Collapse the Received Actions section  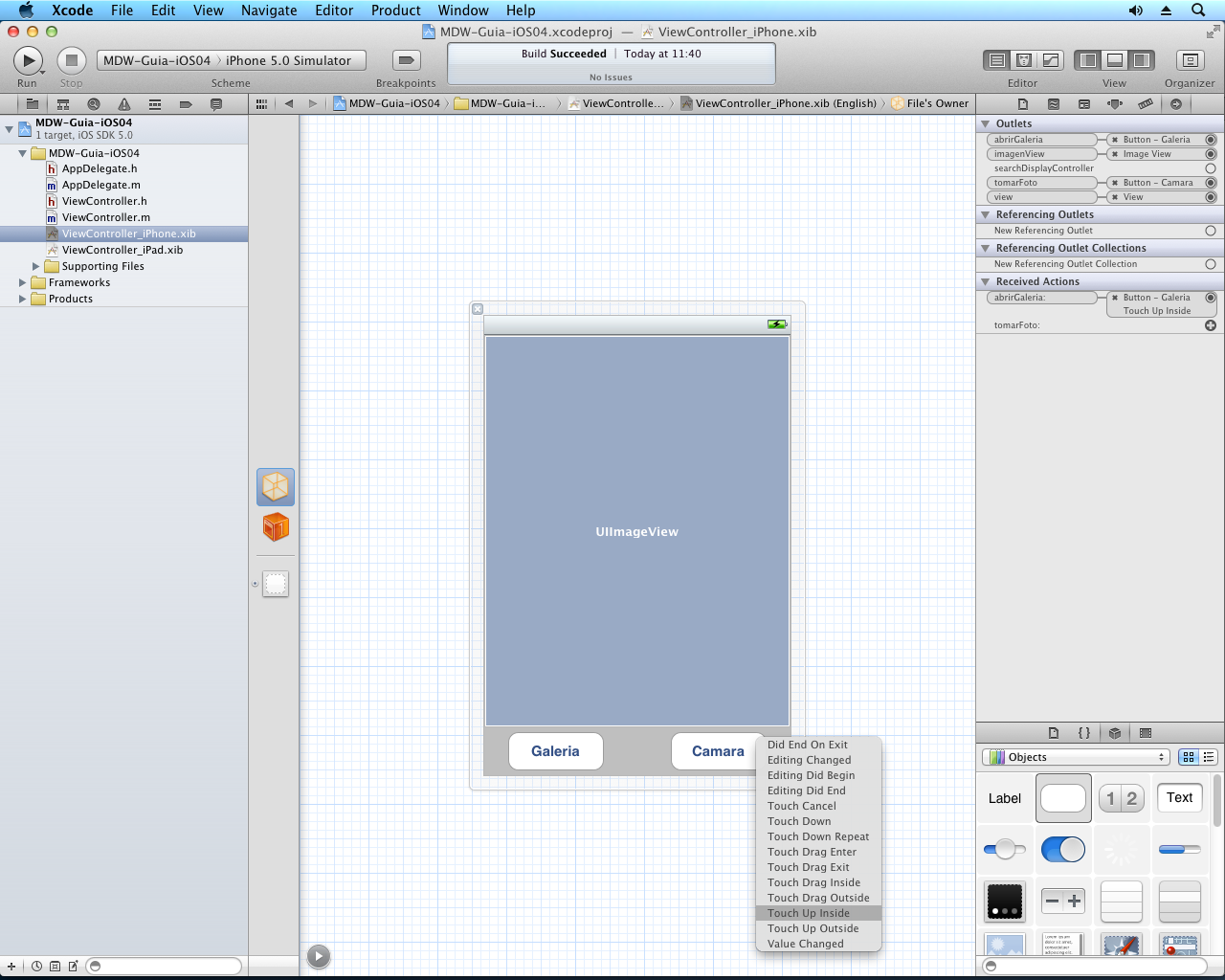[985, 281]
